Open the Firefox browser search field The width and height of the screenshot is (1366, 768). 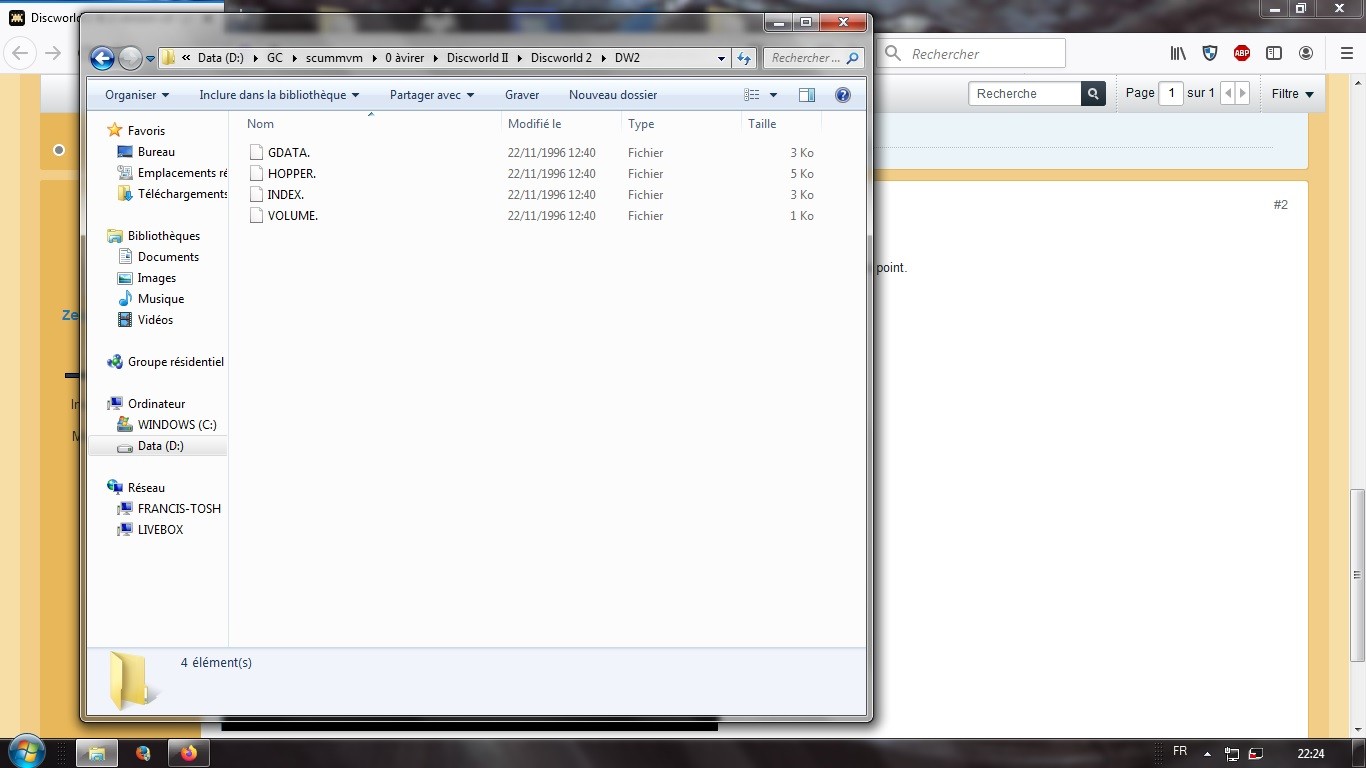[x=972, y=54]
